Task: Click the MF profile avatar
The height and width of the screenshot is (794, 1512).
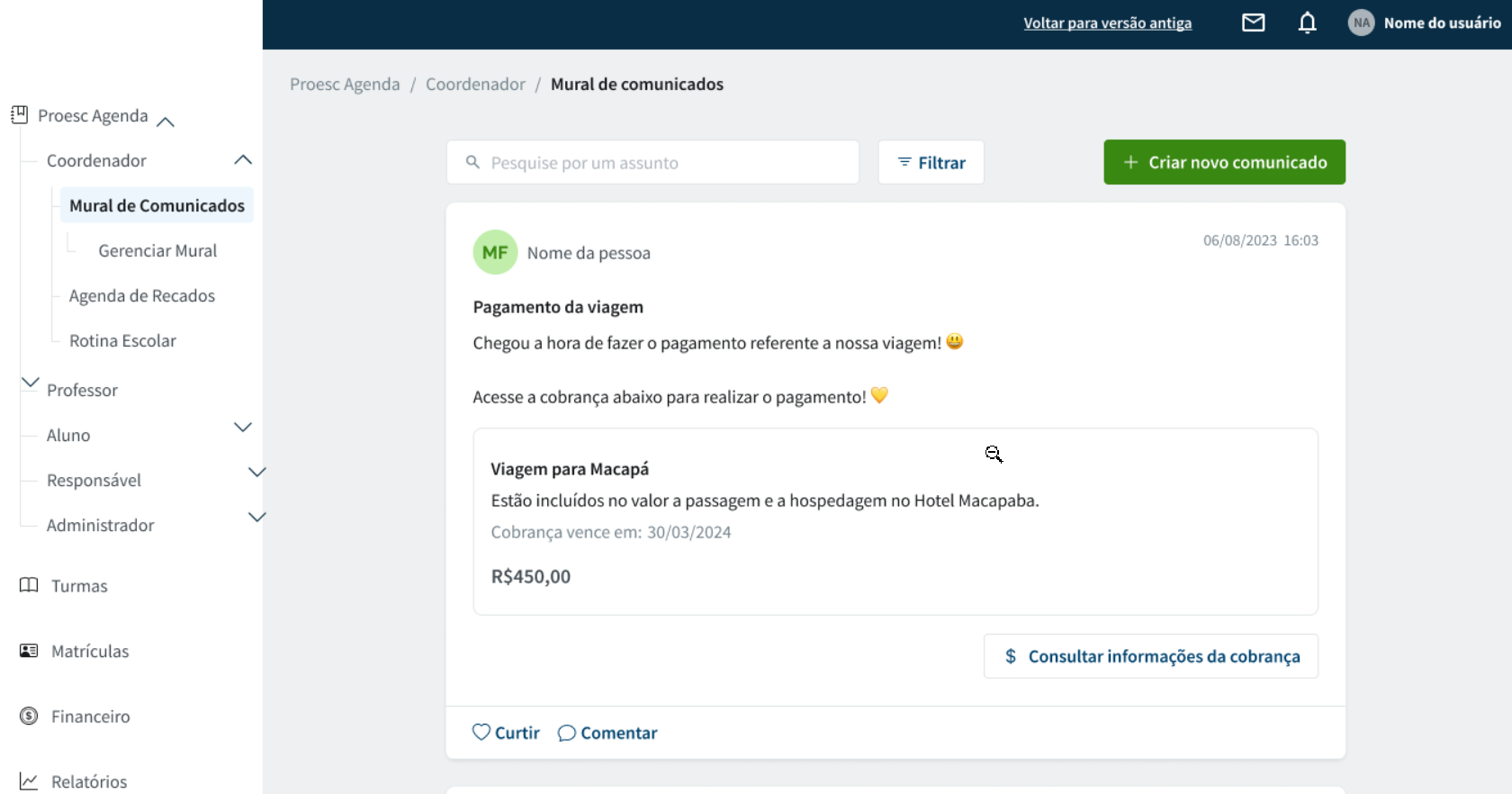Action: point(495,252)
